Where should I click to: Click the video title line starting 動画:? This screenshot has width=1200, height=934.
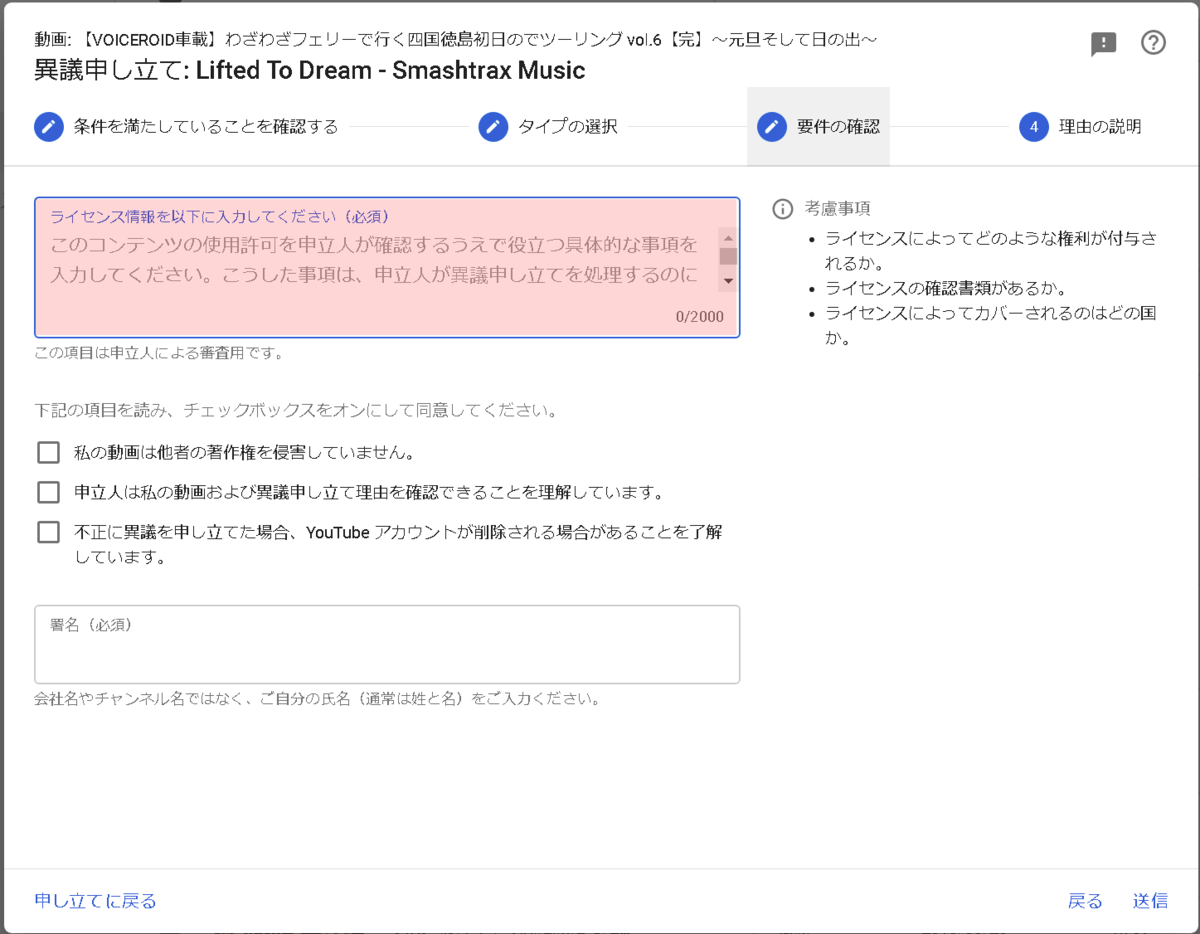coord(456,39)
